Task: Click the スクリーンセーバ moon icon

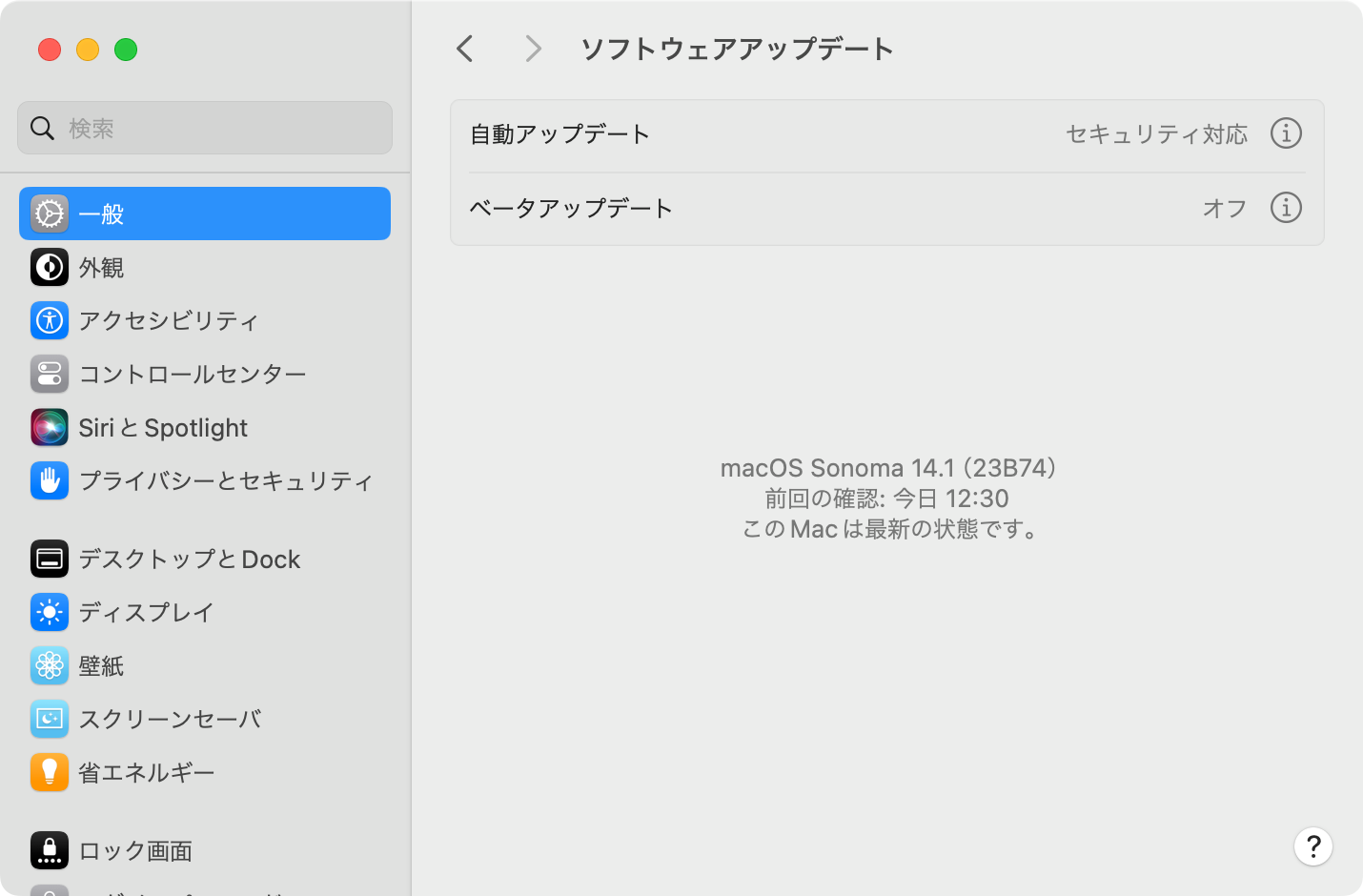Action: tap(50, 719)
